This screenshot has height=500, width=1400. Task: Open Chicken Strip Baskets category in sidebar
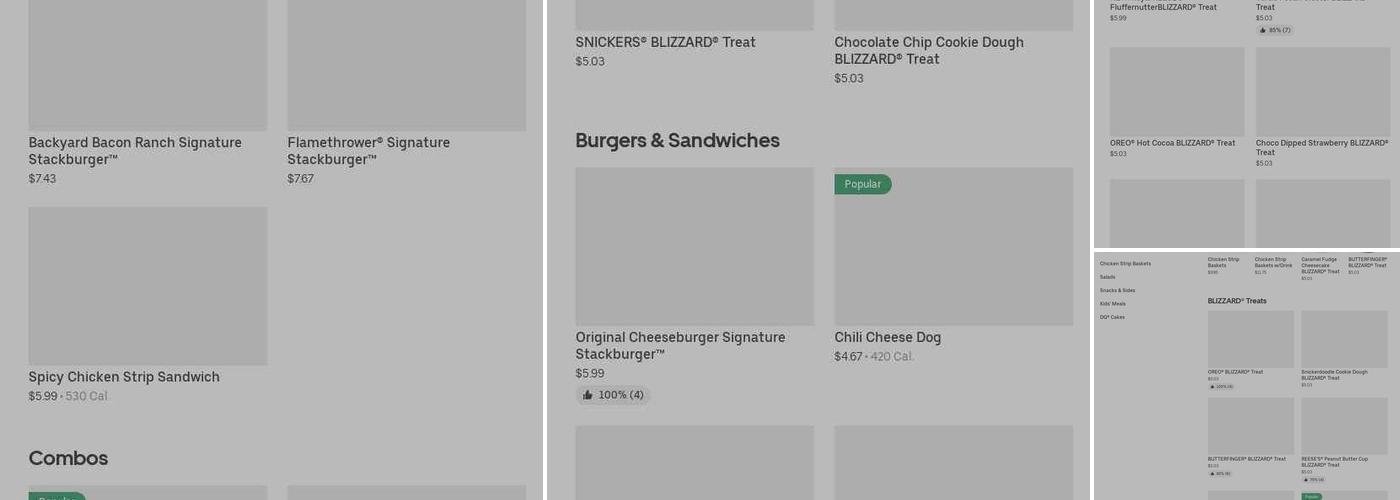(x=1125, y=264)
